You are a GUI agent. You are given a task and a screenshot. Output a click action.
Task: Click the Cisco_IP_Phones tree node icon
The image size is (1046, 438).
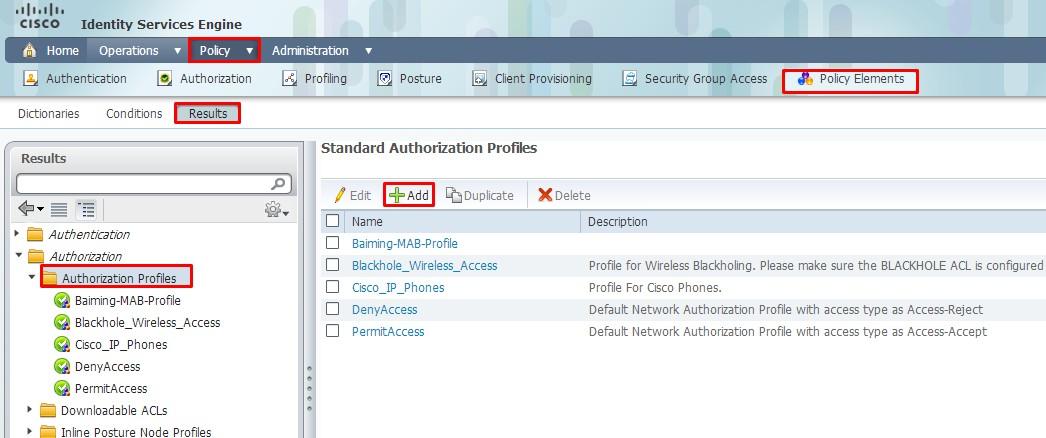click(62, 345)
